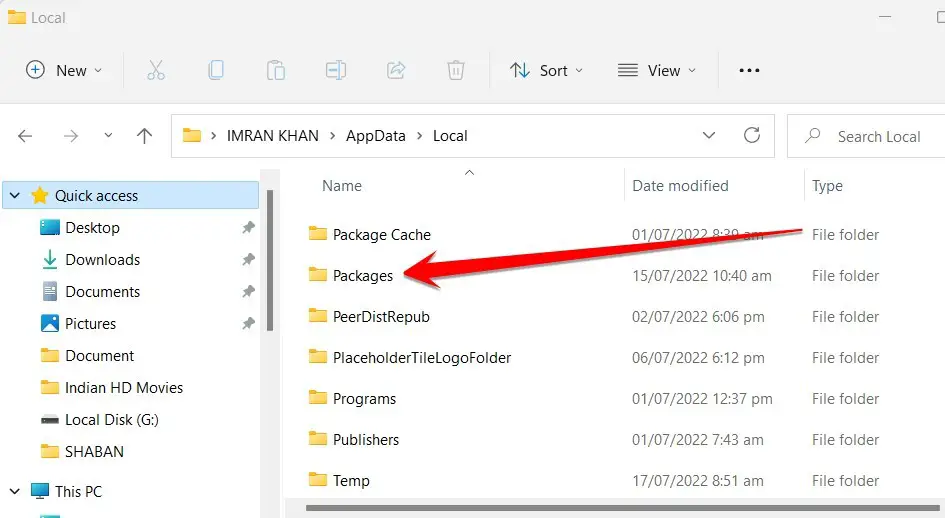Screen dimensions: 945x518
Task: Click the Rename icon in toolbar
Action: [336, 71]
